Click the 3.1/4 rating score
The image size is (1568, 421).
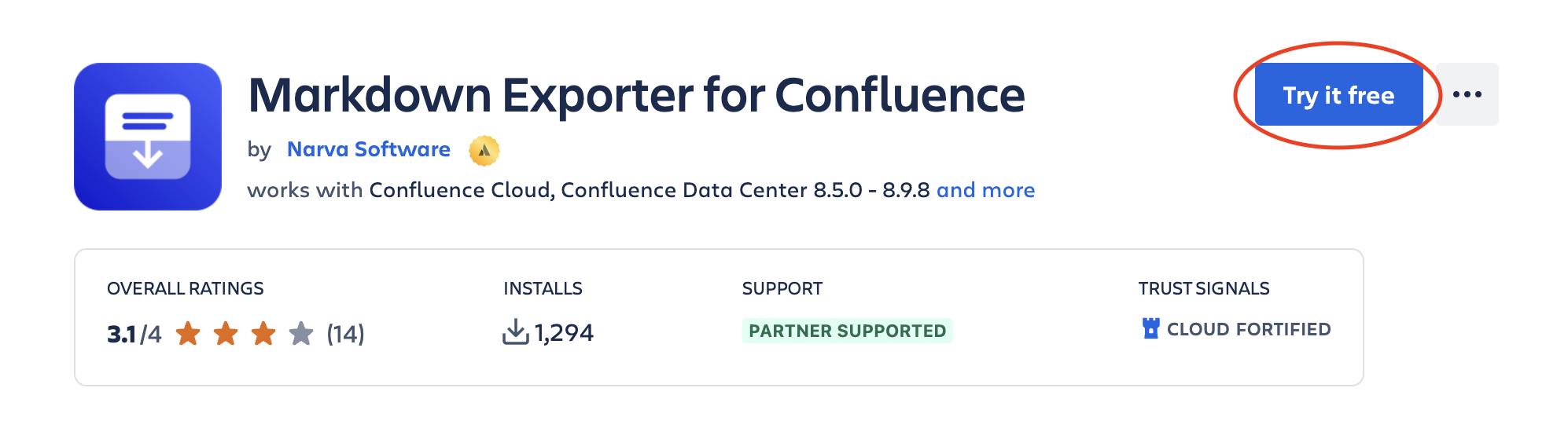click(x=134, y=335)
